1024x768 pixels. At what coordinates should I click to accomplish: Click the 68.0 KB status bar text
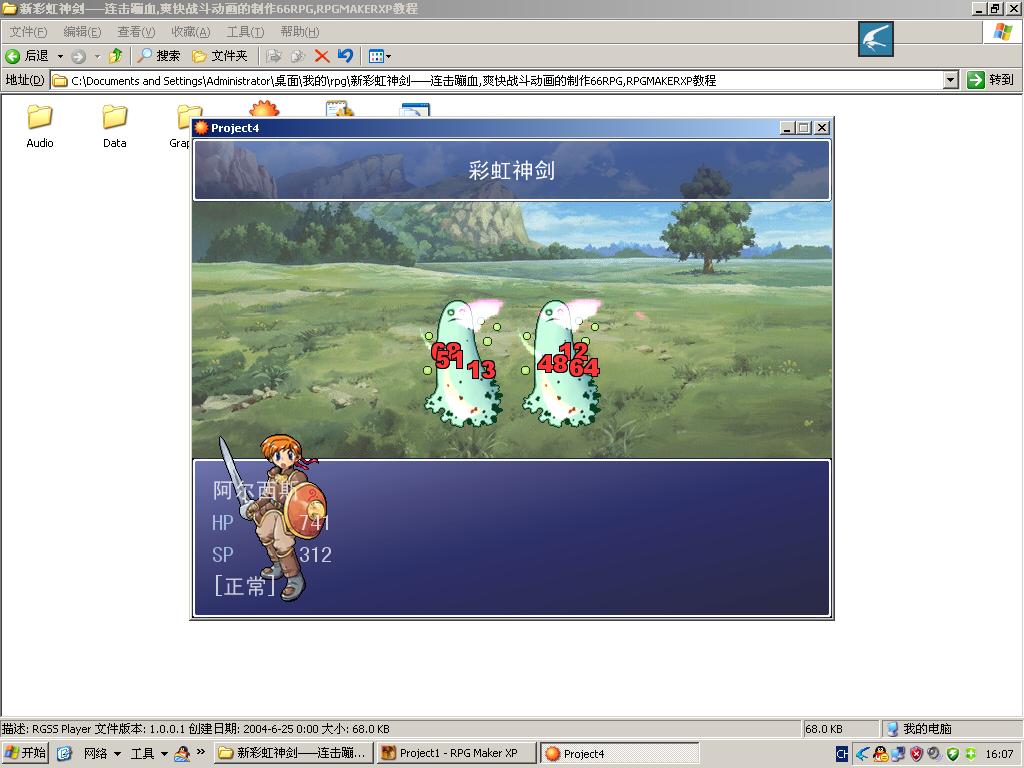[x=824, y=729]
